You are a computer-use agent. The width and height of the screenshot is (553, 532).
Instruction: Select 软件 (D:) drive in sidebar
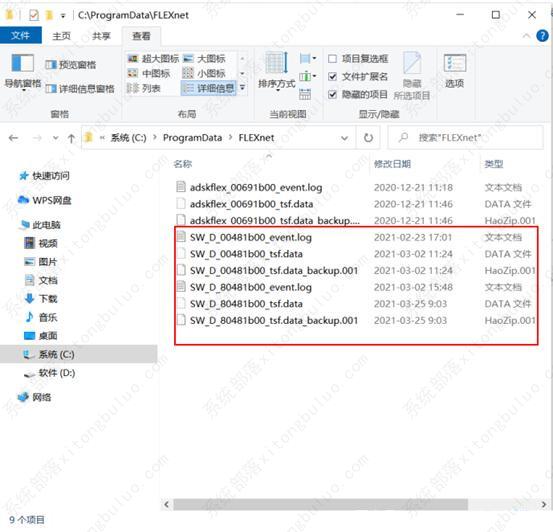click(49, 373)
